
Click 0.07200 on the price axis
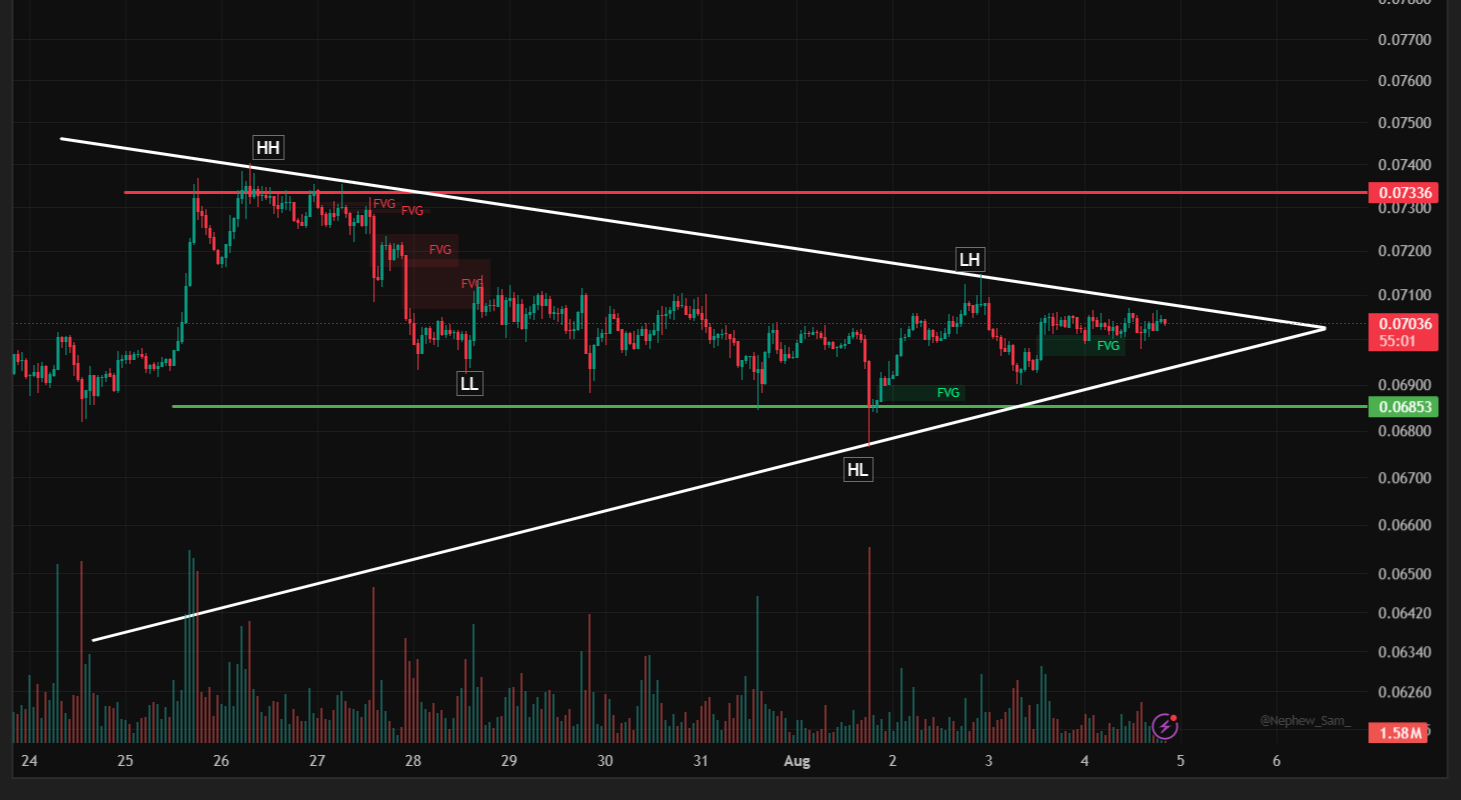tap(1405, 250)
